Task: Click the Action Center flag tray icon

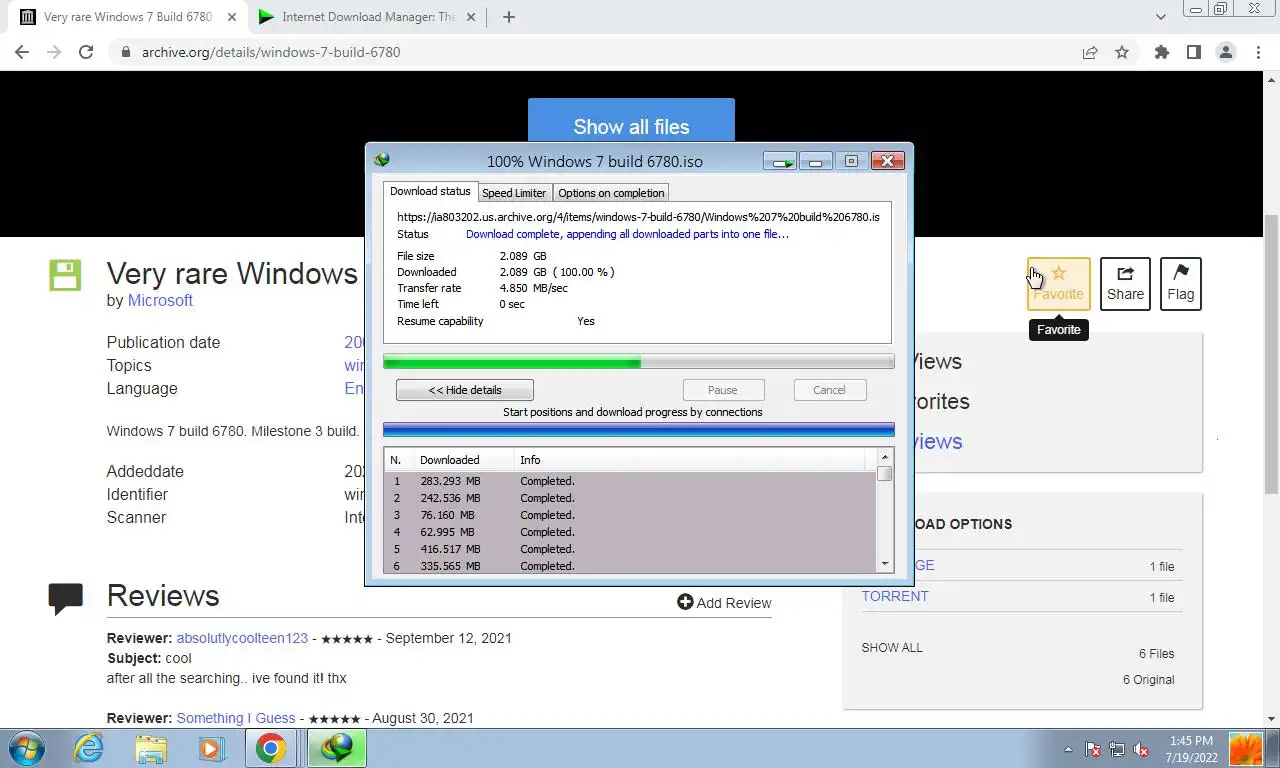Action: 1093,749
